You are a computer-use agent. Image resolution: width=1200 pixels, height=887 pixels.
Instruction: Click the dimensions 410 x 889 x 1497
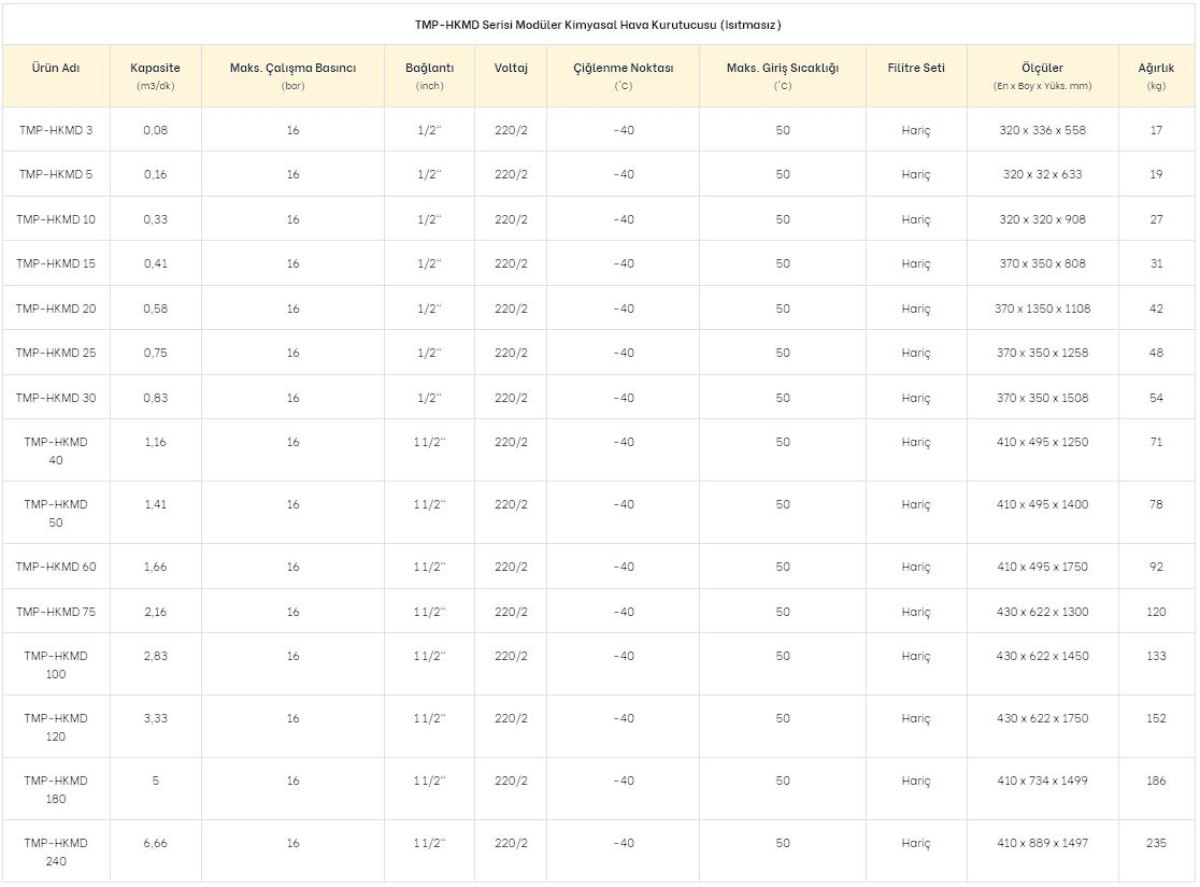[1043, 844]
